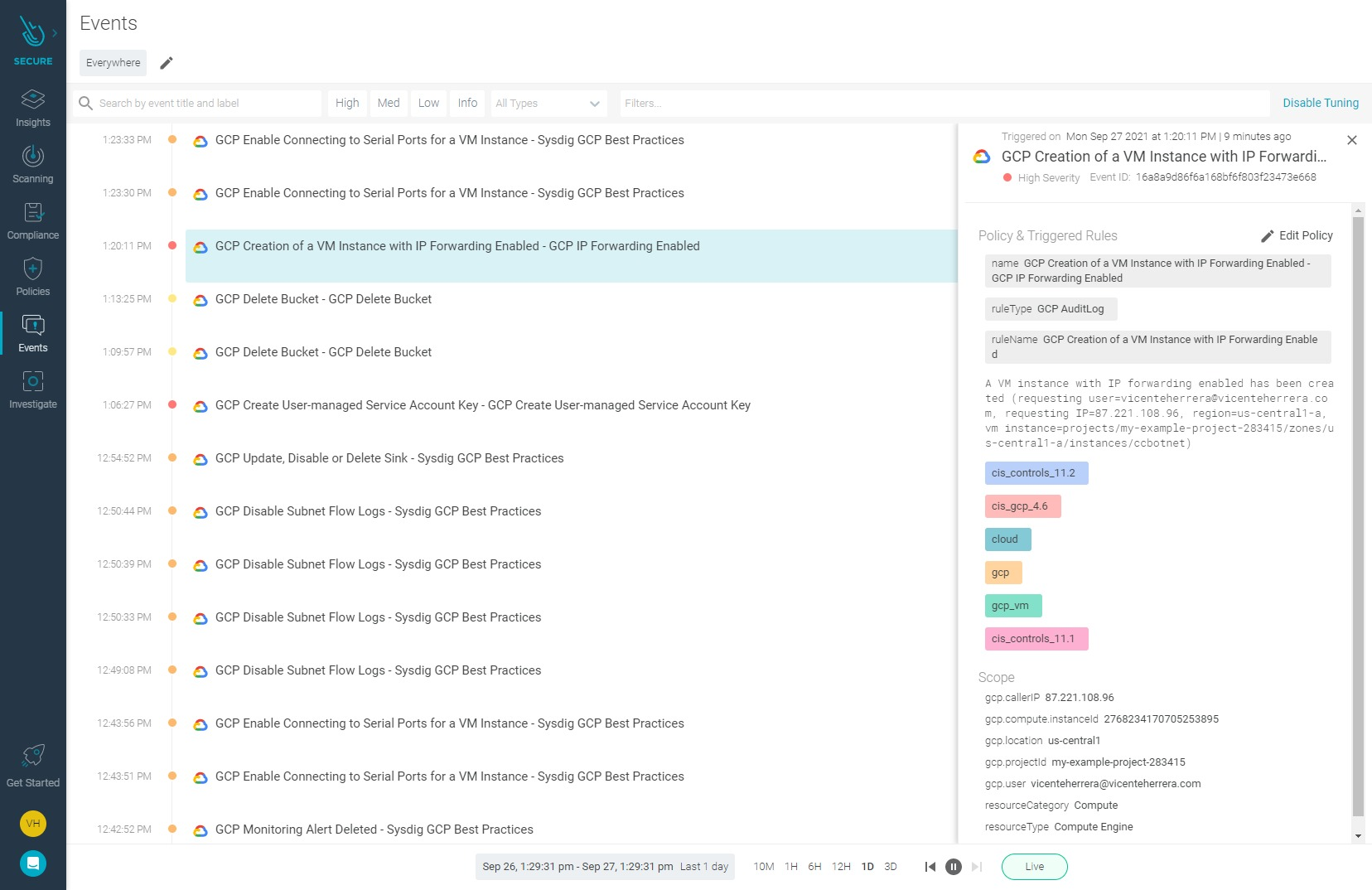Click the details panel scrollbar

coord(1358,516)
